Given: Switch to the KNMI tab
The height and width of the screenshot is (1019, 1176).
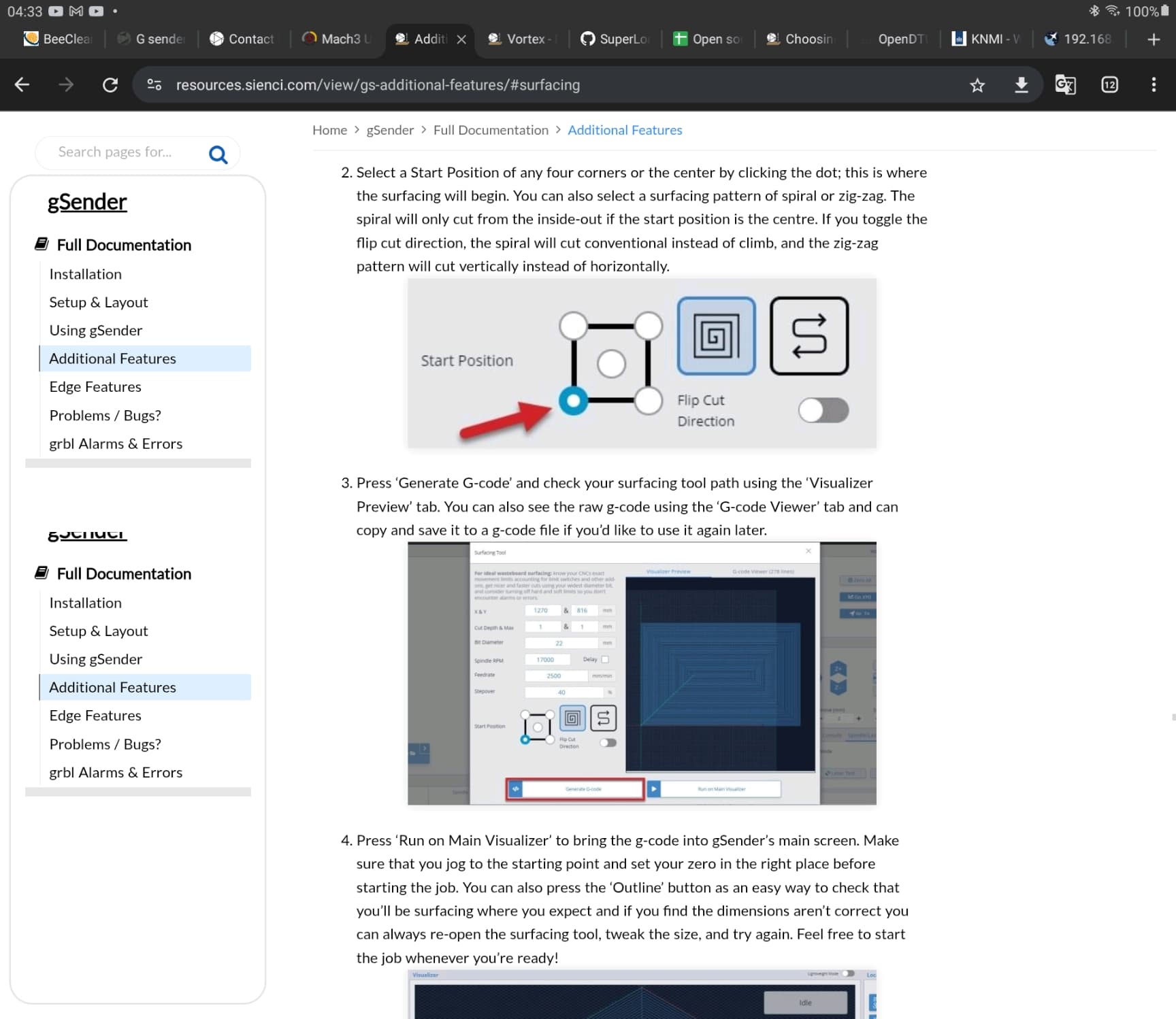Looking at the screenshot, I should click(x=986, y=39).
